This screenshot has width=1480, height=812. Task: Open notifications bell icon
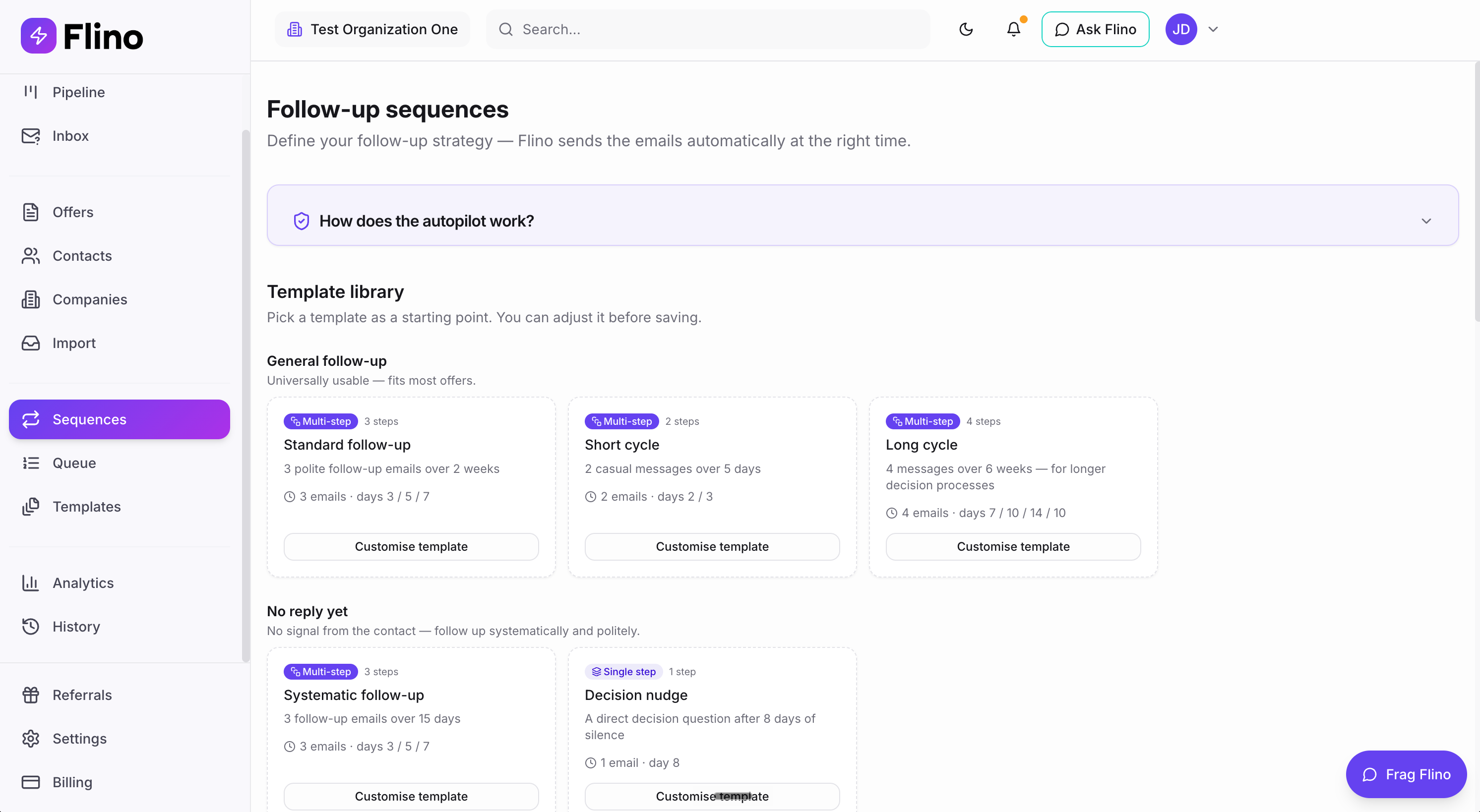(1013, 29)
